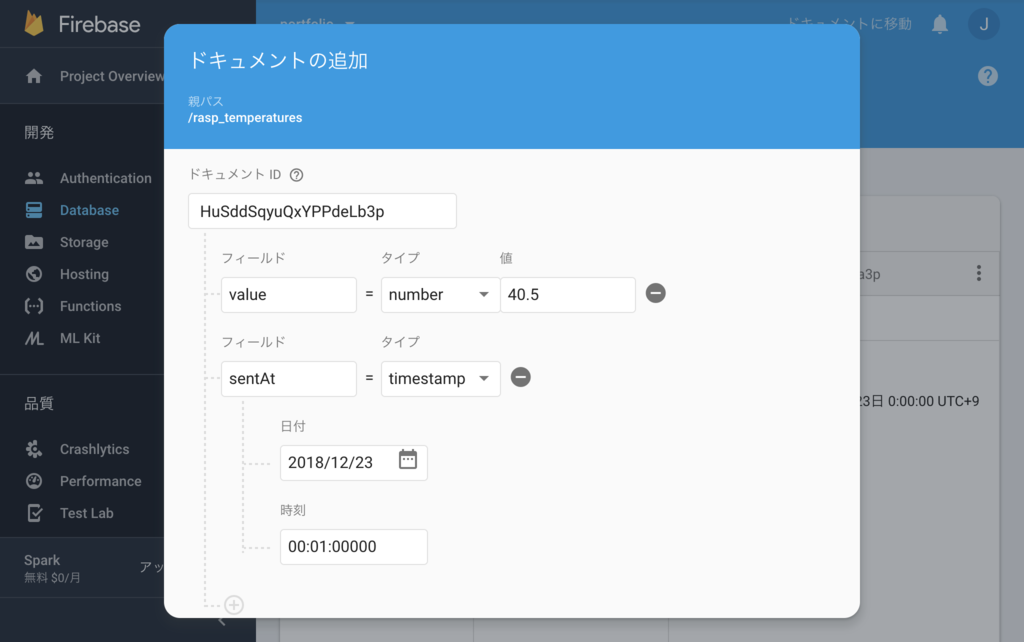The width and height of the screenshot is (1024, 642).
Task: Click the 開発 section heading
Action: (39, 133)
